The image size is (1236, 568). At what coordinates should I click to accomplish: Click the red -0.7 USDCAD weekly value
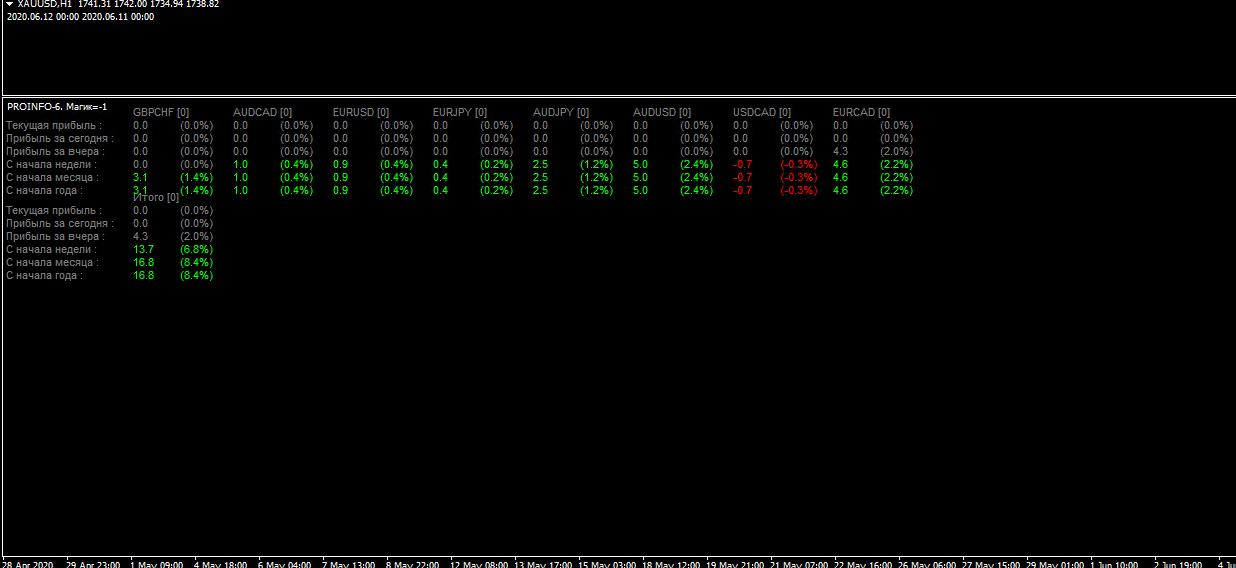743,165
